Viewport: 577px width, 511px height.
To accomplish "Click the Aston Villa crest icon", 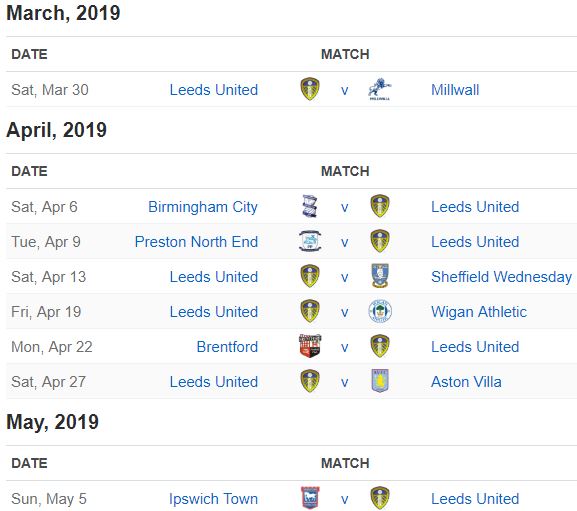I will 380,381.
